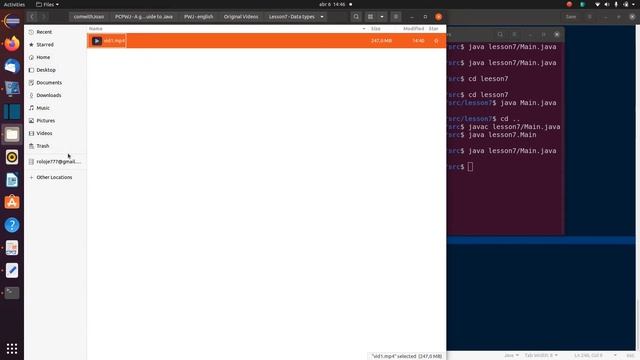The height and width of the screenshot is (360, 640).
Task: Toggle the grid view button in Files
Action: pos(371,17)
